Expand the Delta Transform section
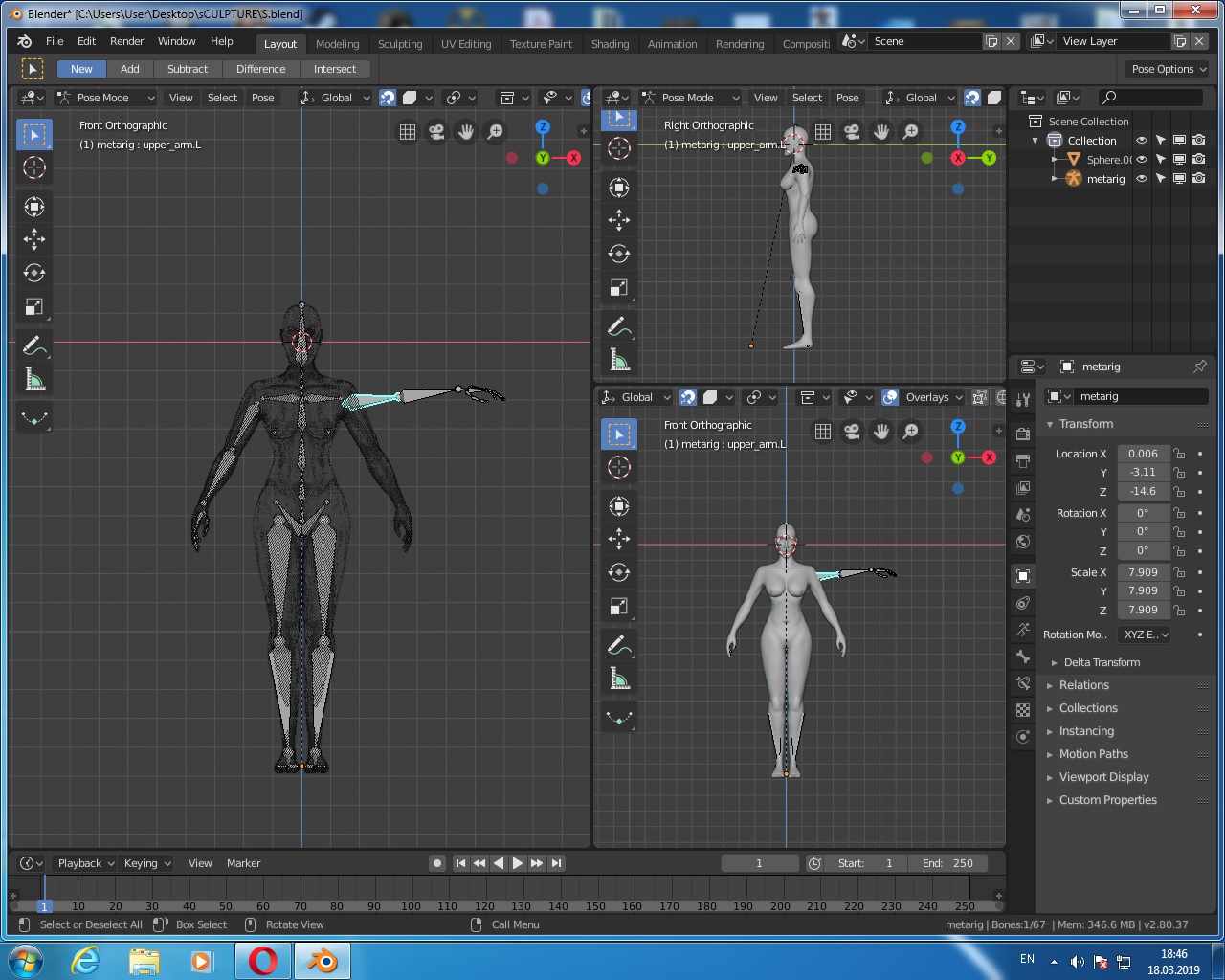The width and height of the screenshot is (1225, 980). click(1102, 662)
